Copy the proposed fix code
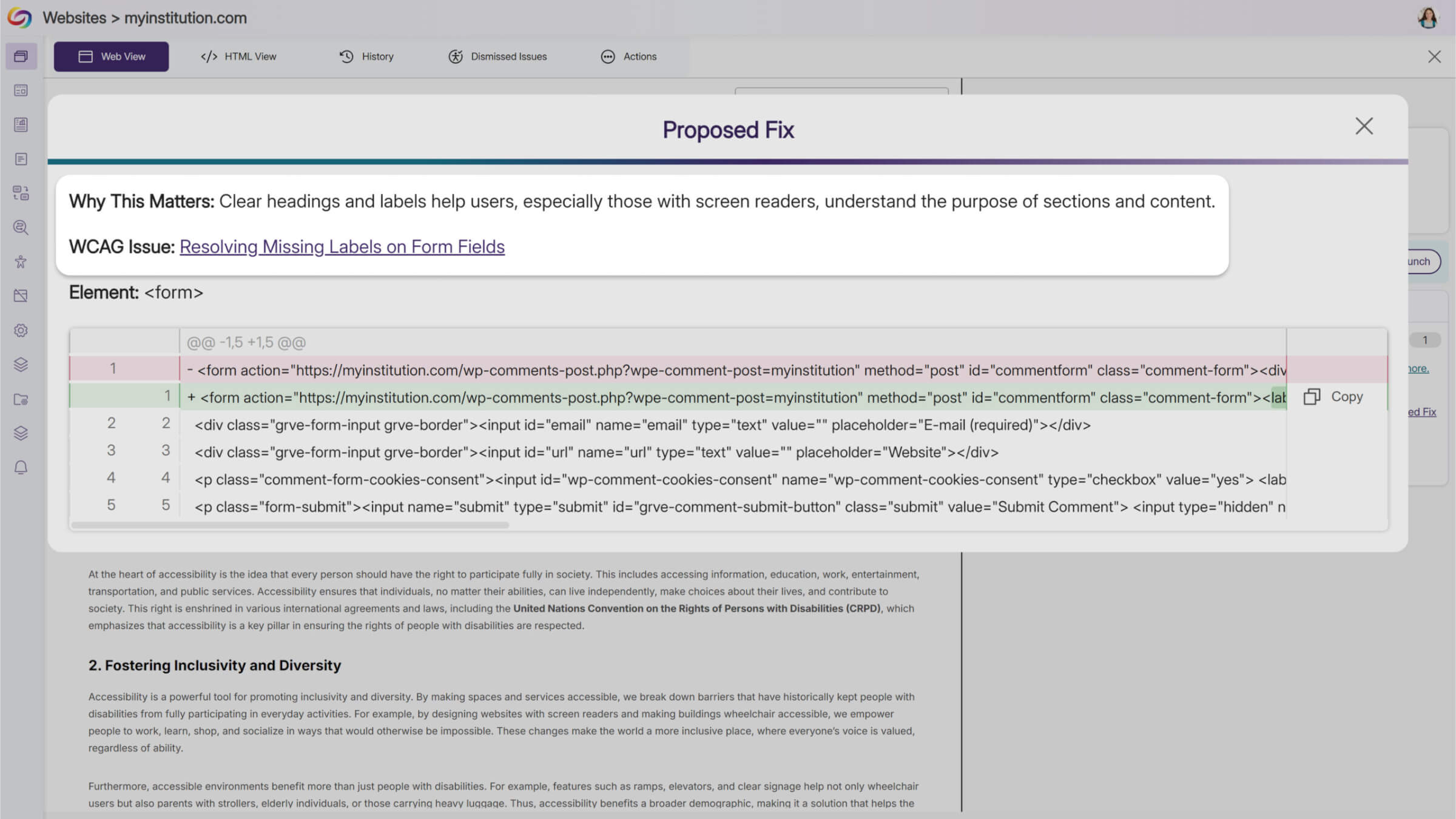This screenshot has height=819, width=1456. (1333, 397)
